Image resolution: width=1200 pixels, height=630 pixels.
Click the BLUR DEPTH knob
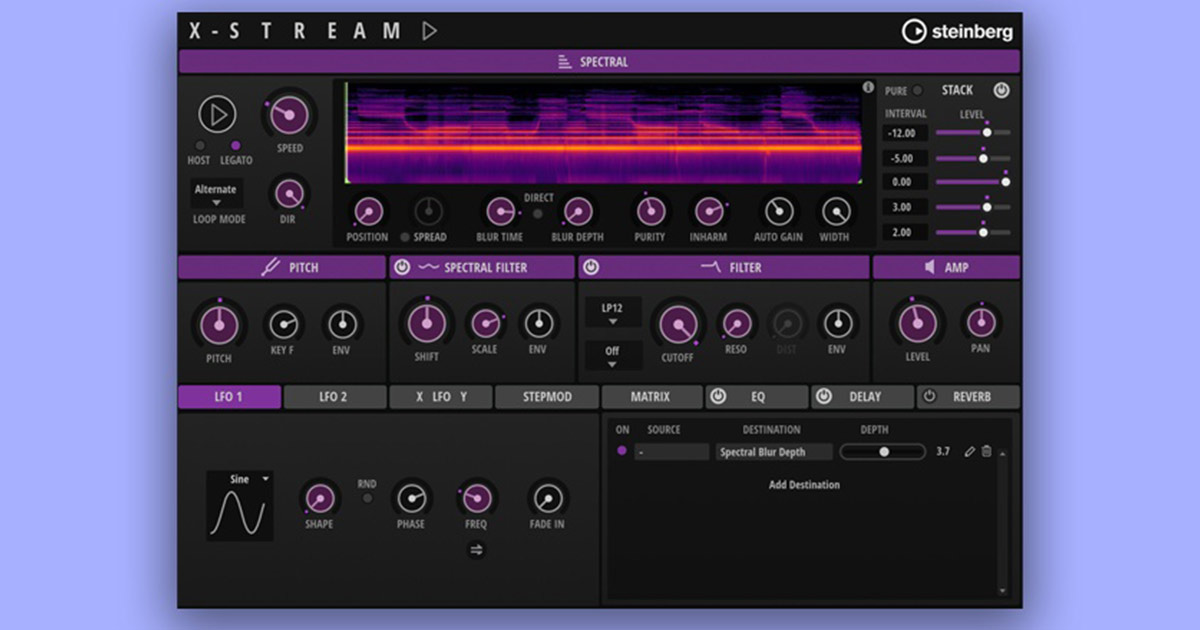(577, 211)
